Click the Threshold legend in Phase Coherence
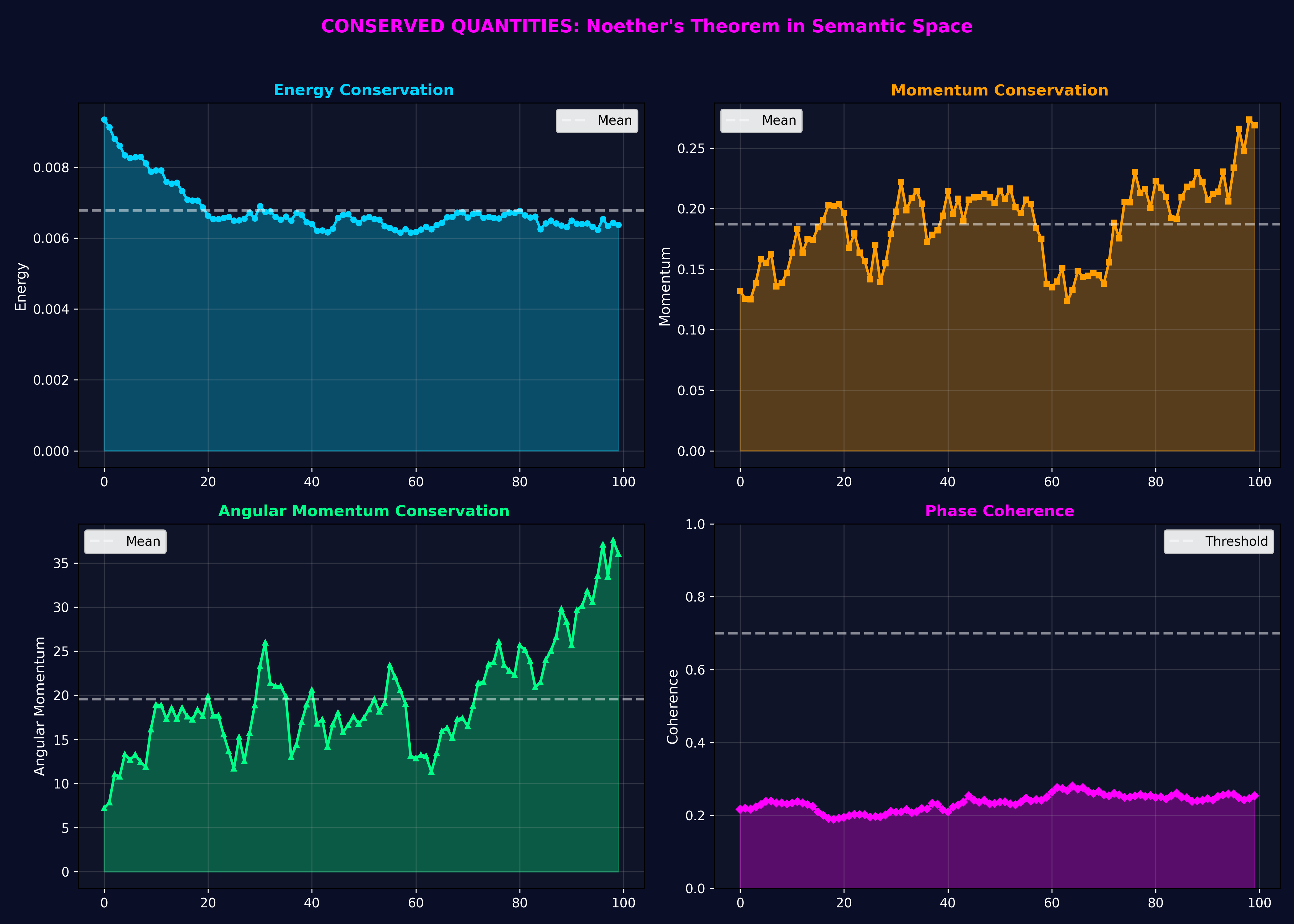Viewport: 1294px width, 924px height. [1218, 542]
